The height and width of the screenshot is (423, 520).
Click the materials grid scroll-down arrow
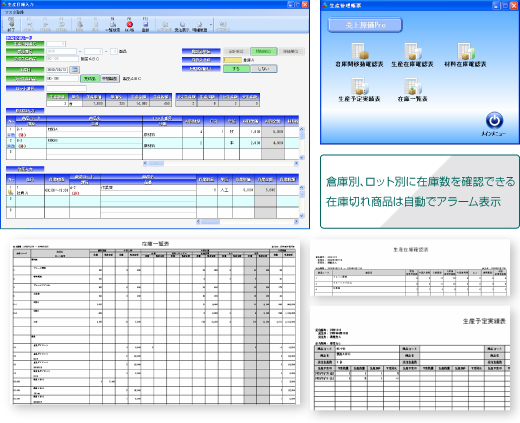pyautogui.click(x=302, y=158)
